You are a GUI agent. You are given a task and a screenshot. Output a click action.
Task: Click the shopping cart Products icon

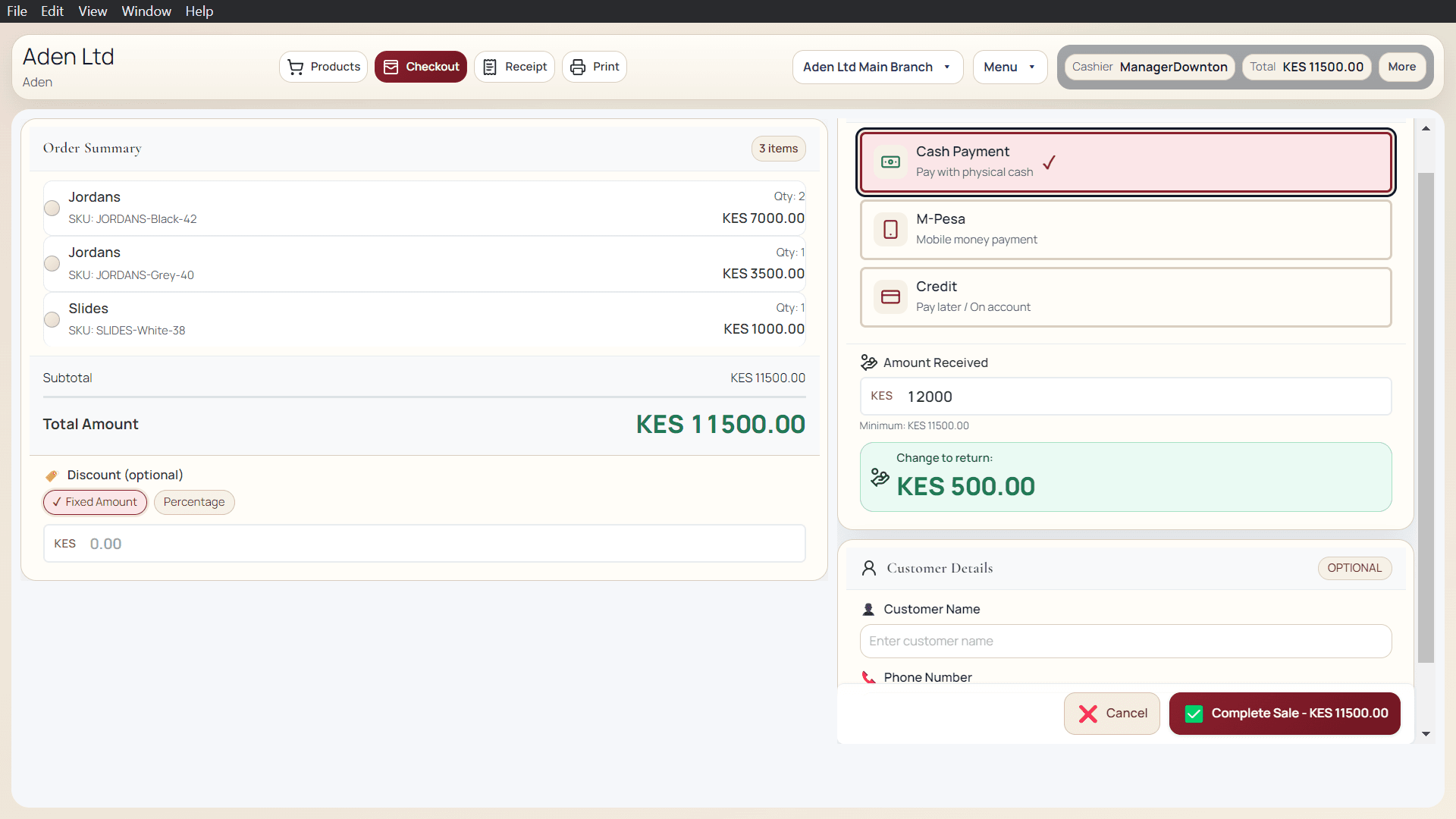click(x=296, y=67)
